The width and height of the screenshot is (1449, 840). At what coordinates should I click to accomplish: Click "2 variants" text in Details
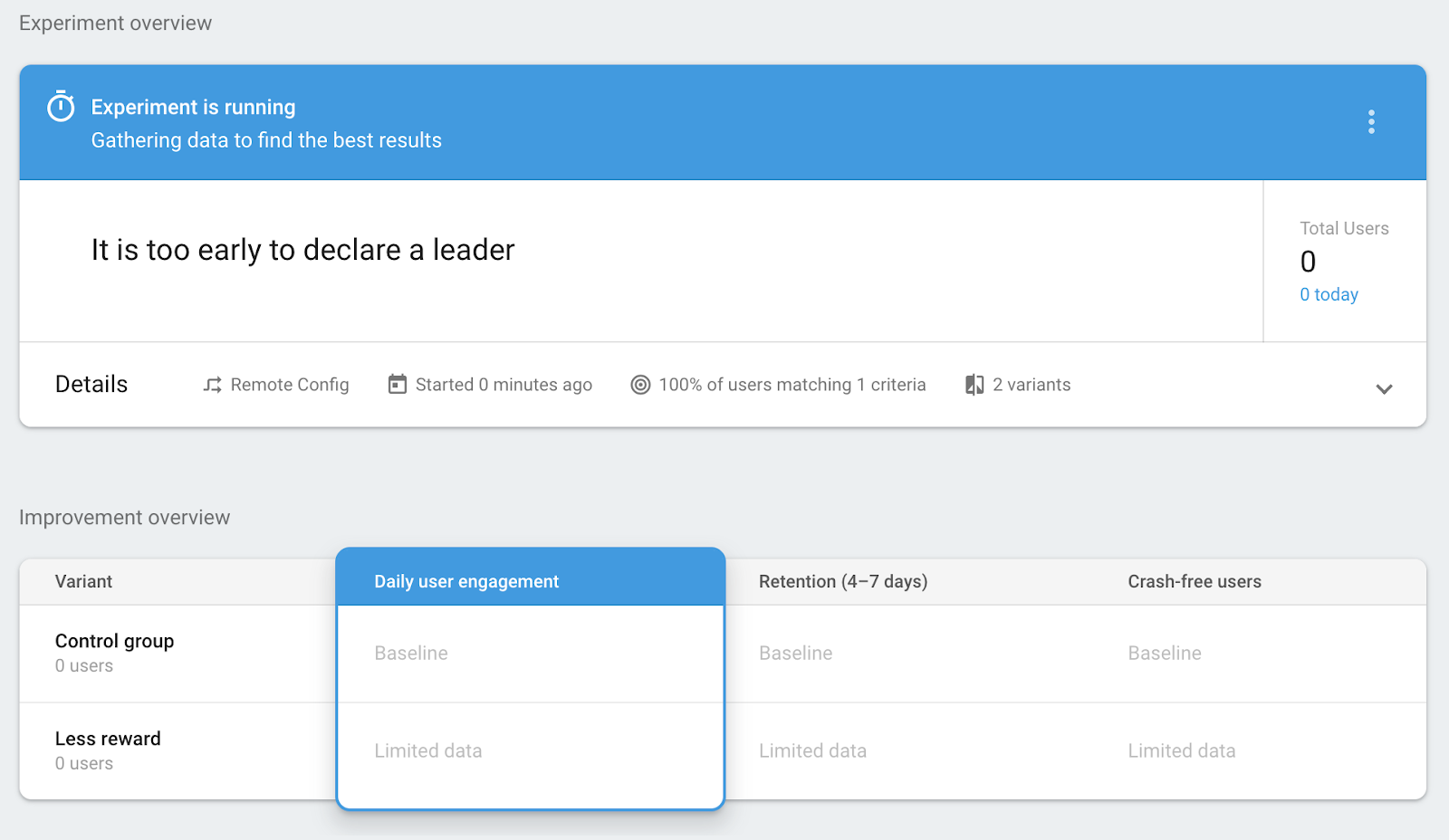tap(1032, 385)
